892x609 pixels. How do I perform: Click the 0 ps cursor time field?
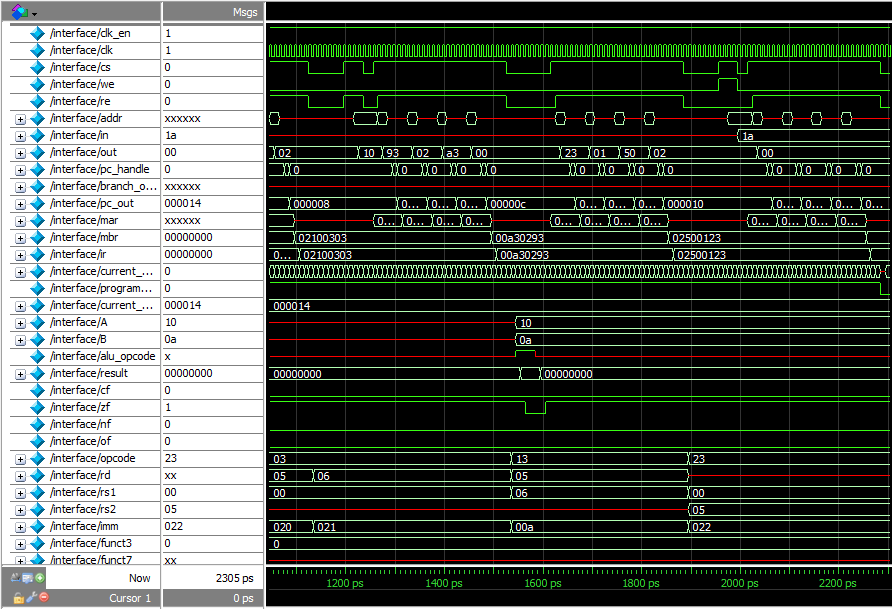pyautogui.click(x=242, y=598)
